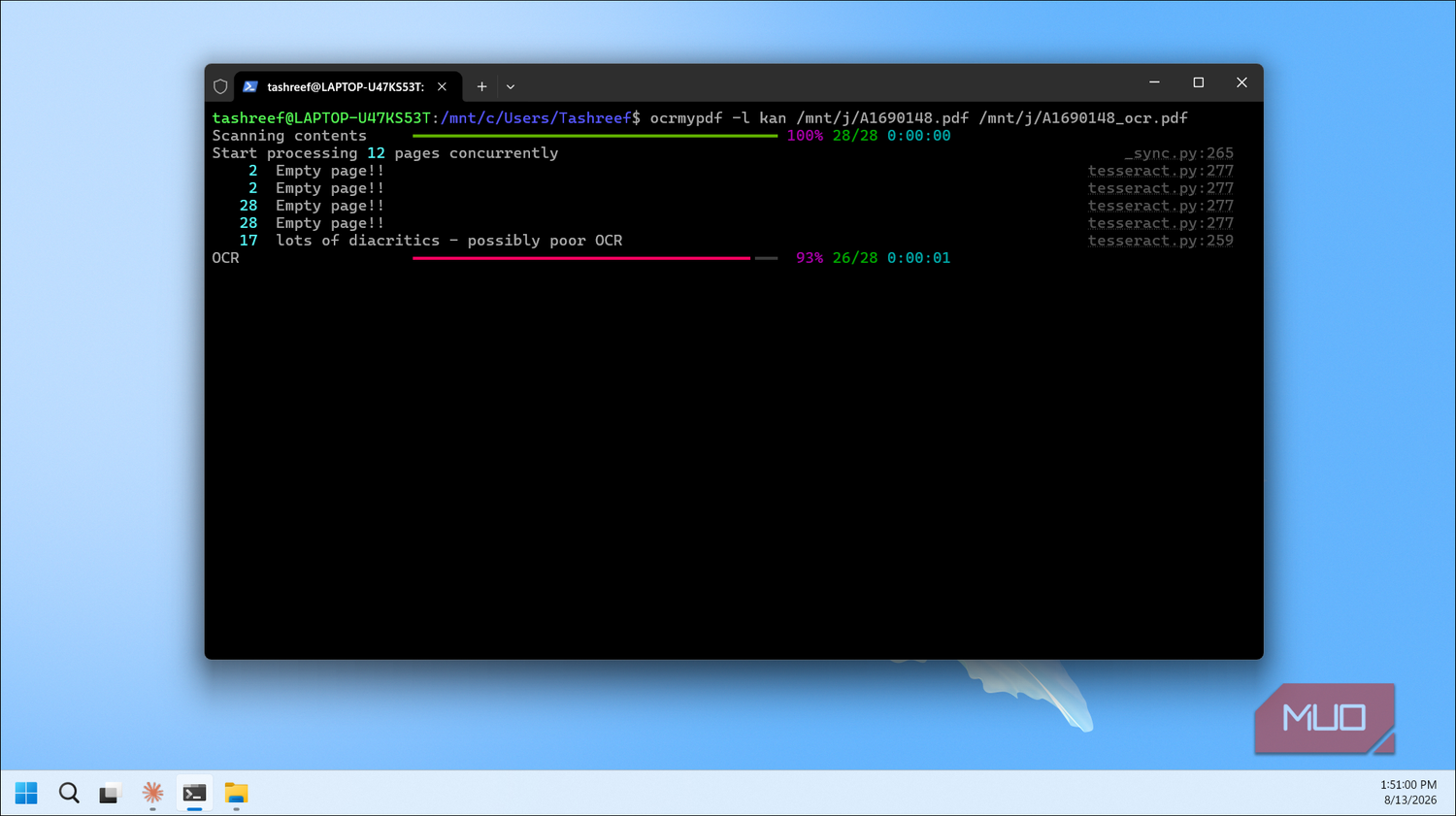Click the '93% 26/28' progress text
The image size is (1456, 816).
837,258
